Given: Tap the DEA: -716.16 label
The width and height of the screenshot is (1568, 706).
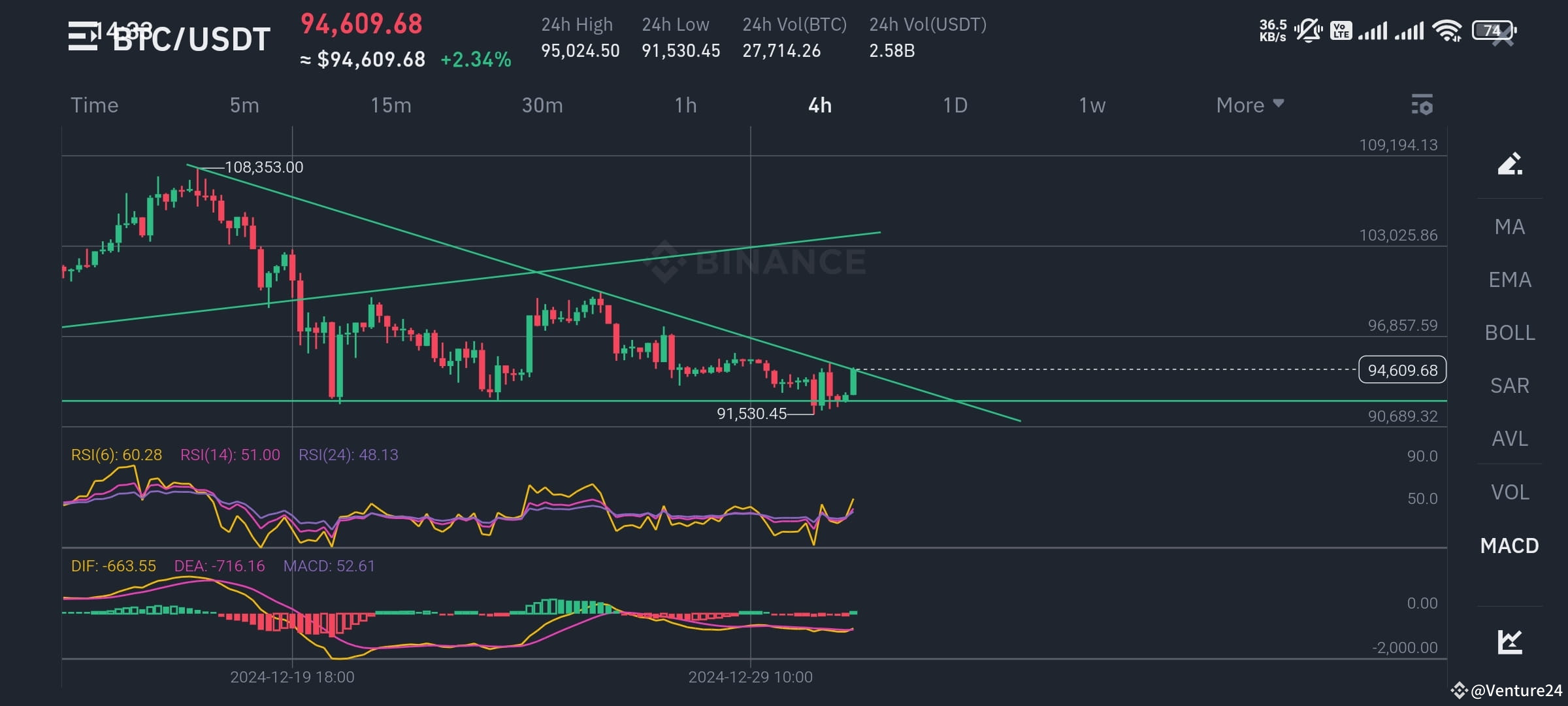Looking at the screenshot, I should coord(220,566).
